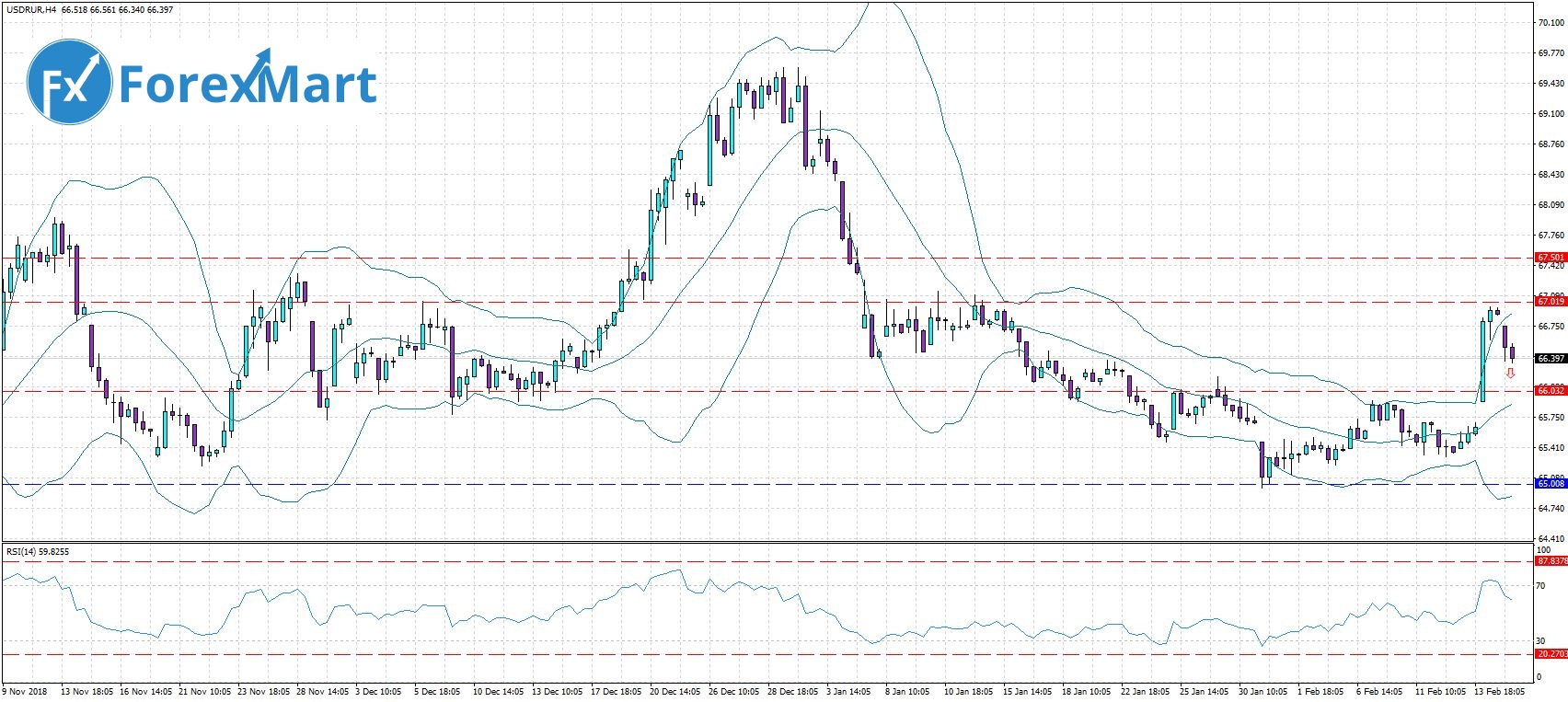Image resolution: width=1568 pixels, height=702 pixels.
Task: Select the black 66.397 current price tag
Action: (x=1551, y=358)
